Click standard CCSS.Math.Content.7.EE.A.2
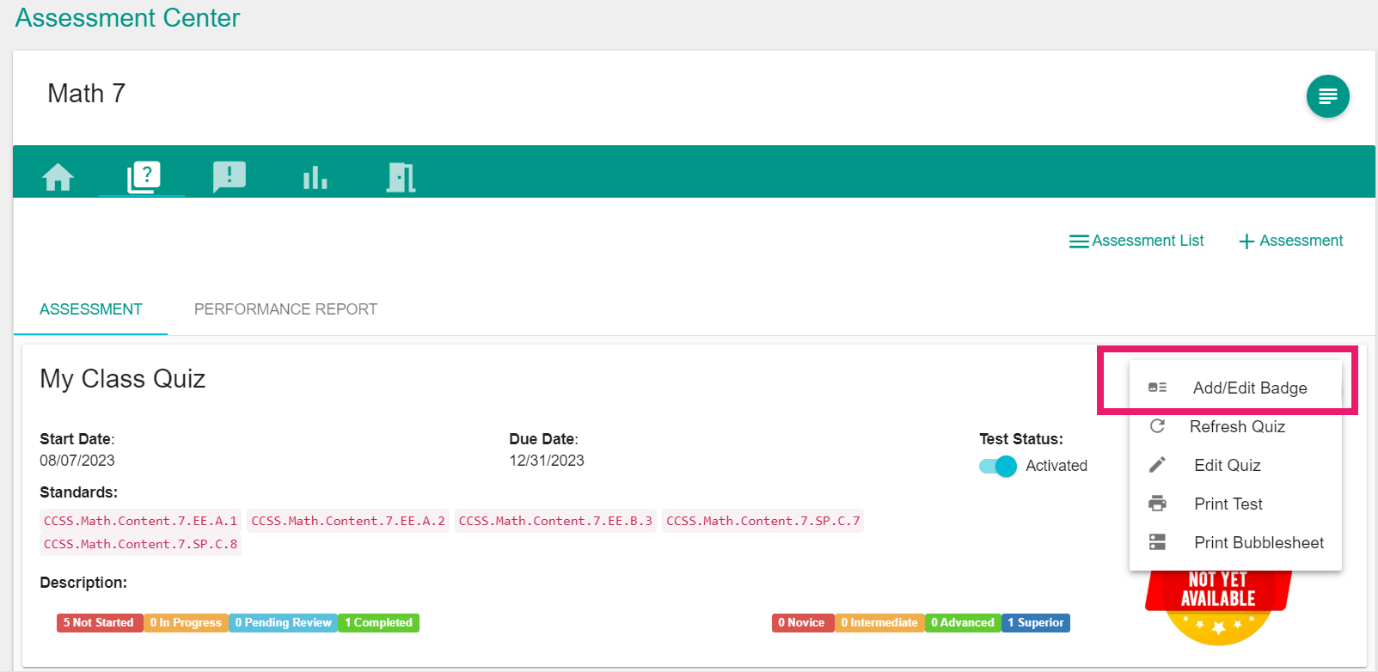The width and height of the screenshot is (1378, 672). [x=348, y=521]
